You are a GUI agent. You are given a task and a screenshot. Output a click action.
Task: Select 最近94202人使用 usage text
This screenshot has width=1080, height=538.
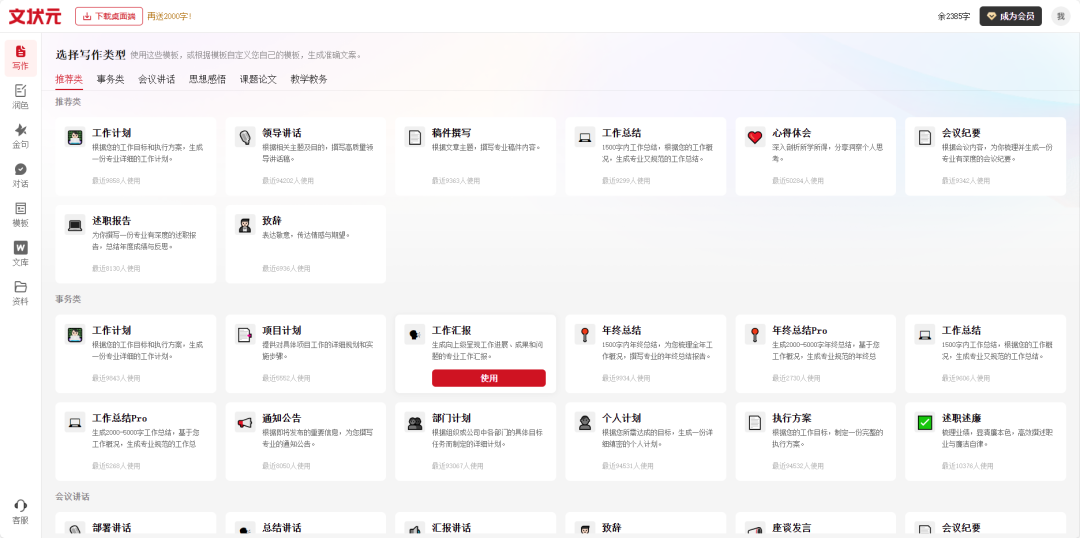click(288, 181)
